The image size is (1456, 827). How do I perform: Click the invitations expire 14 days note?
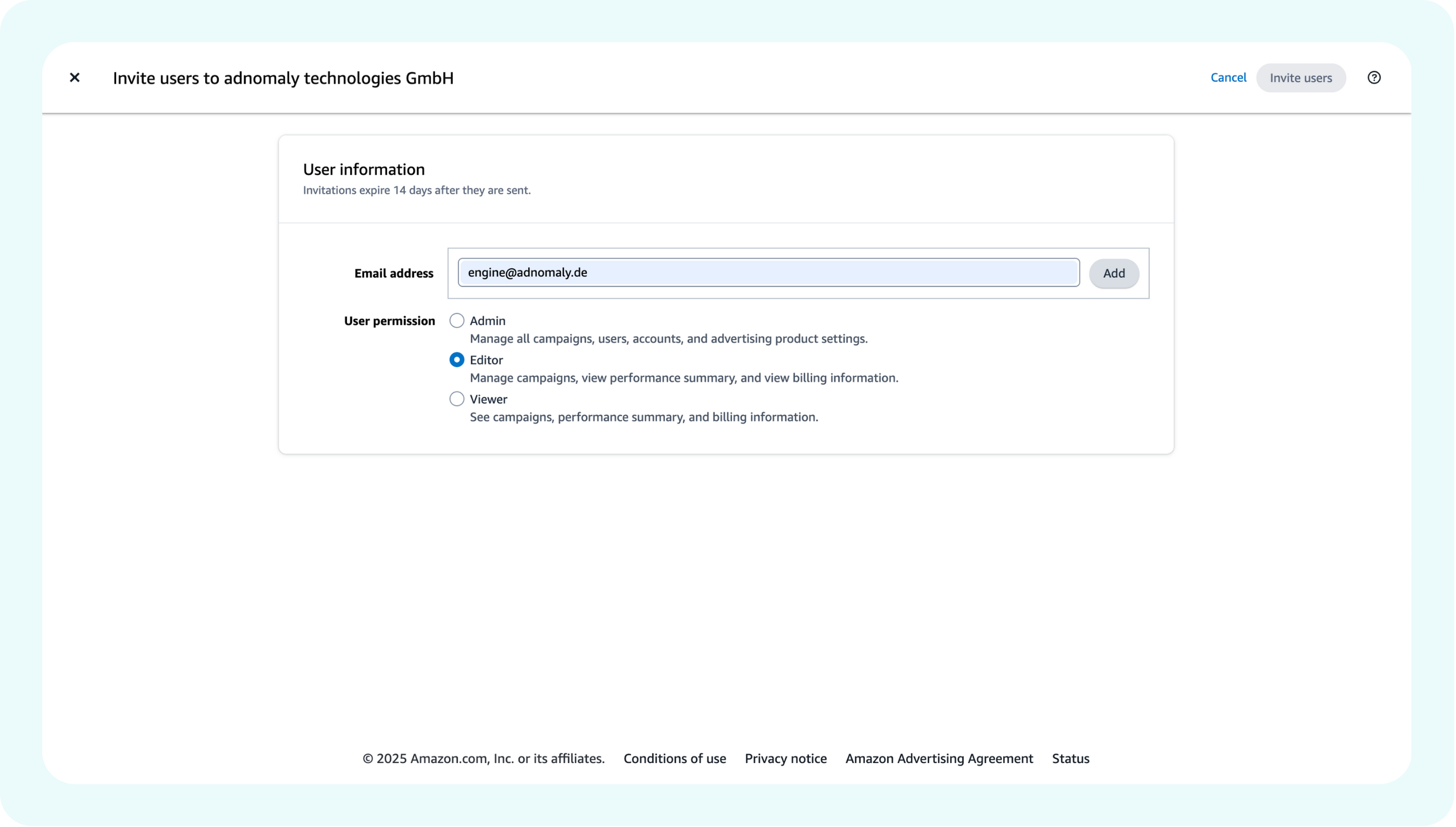[x=416, y=190]
